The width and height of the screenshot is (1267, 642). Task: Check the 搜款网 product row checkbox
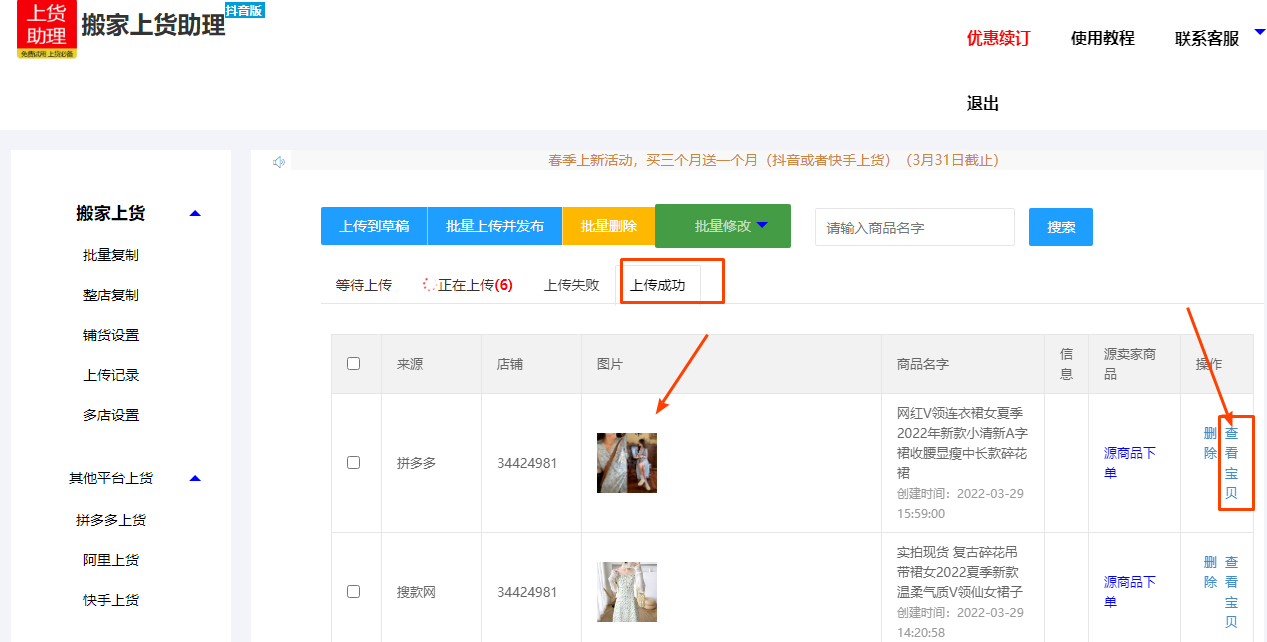(353, 592)
